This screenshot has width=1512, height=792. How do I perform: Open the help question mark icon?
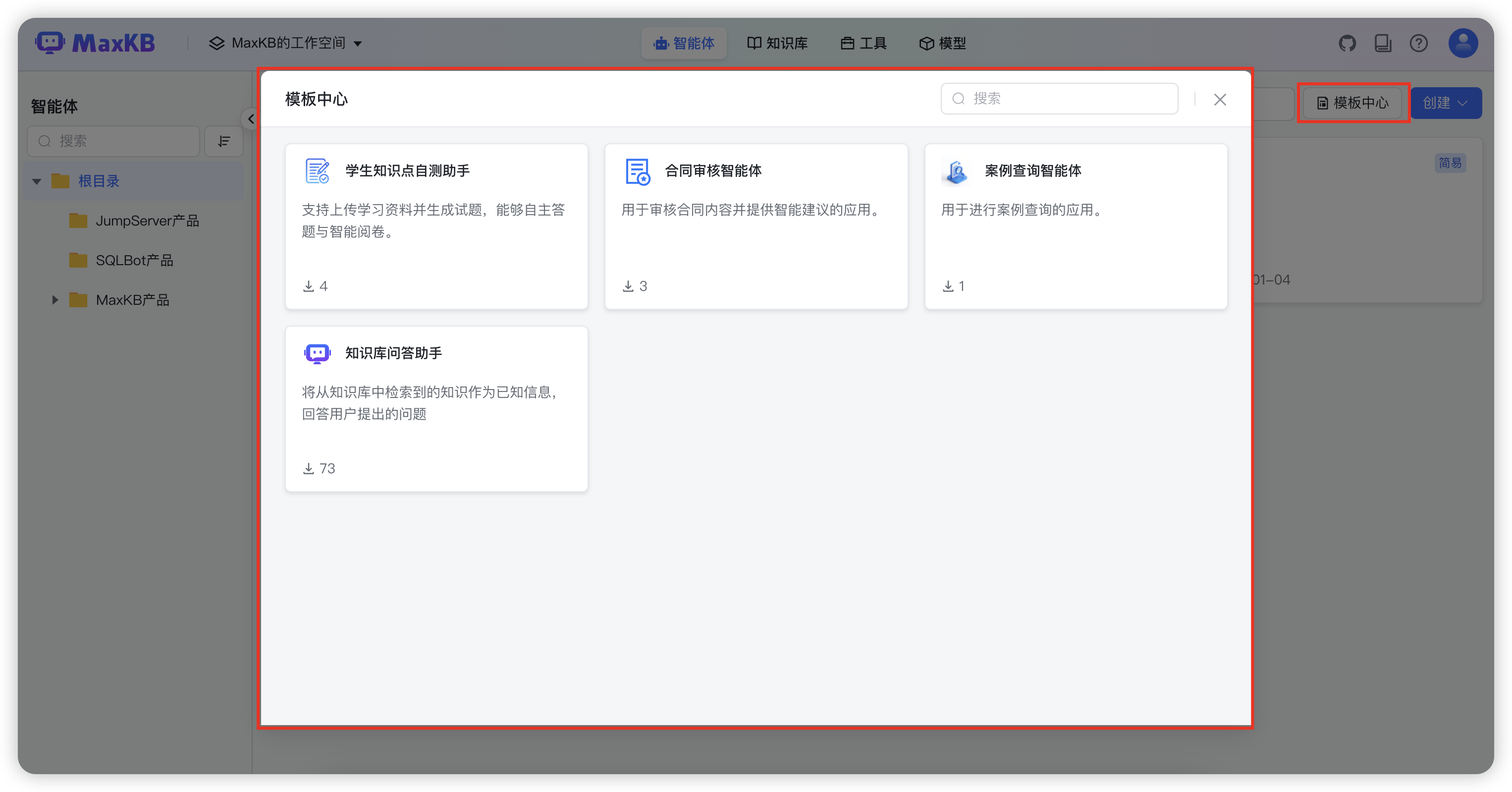(x=1419, y=43)
